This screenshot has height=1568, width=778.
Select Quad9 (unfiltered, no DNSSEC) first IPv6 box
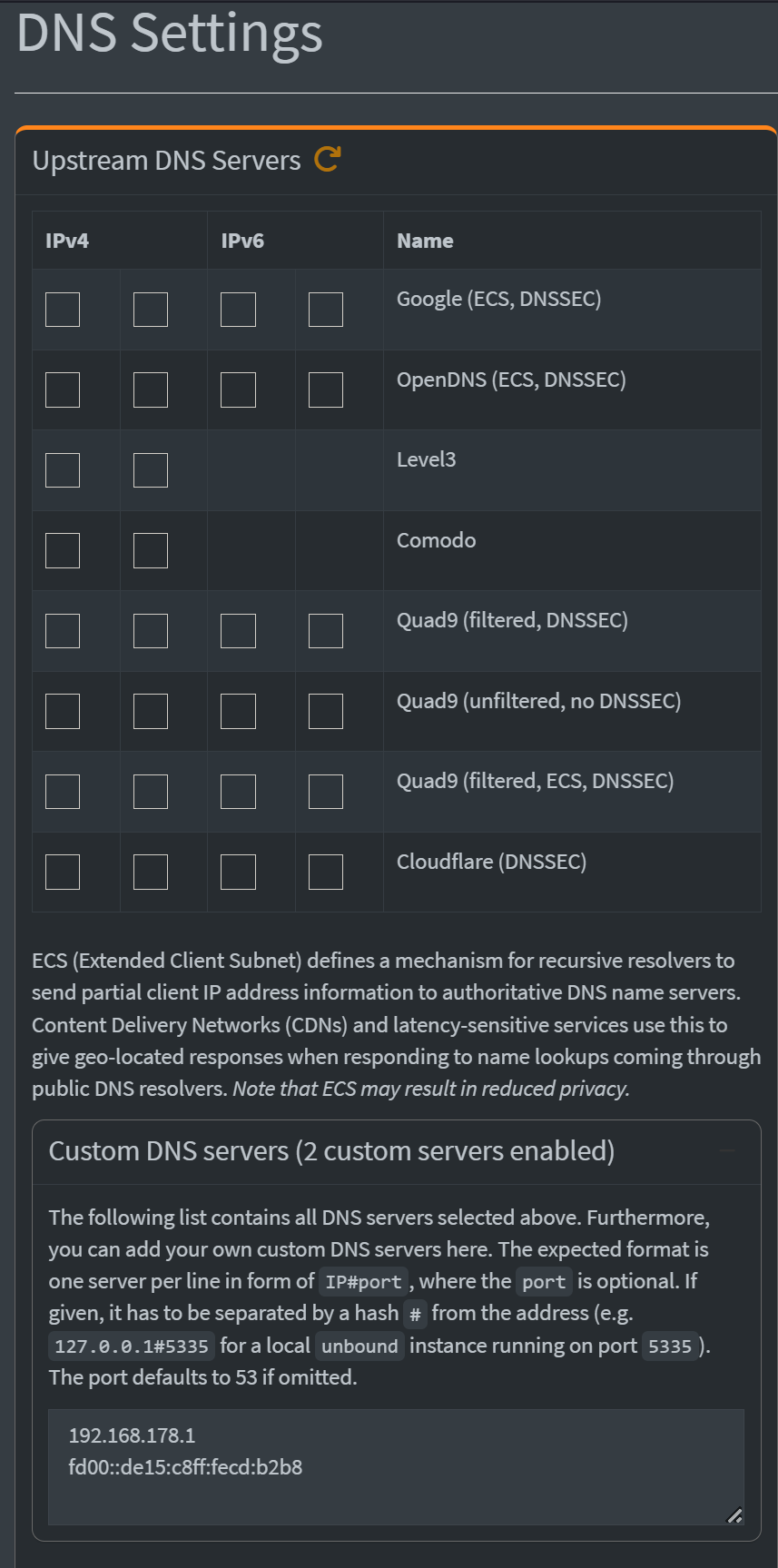coord(238,712)
